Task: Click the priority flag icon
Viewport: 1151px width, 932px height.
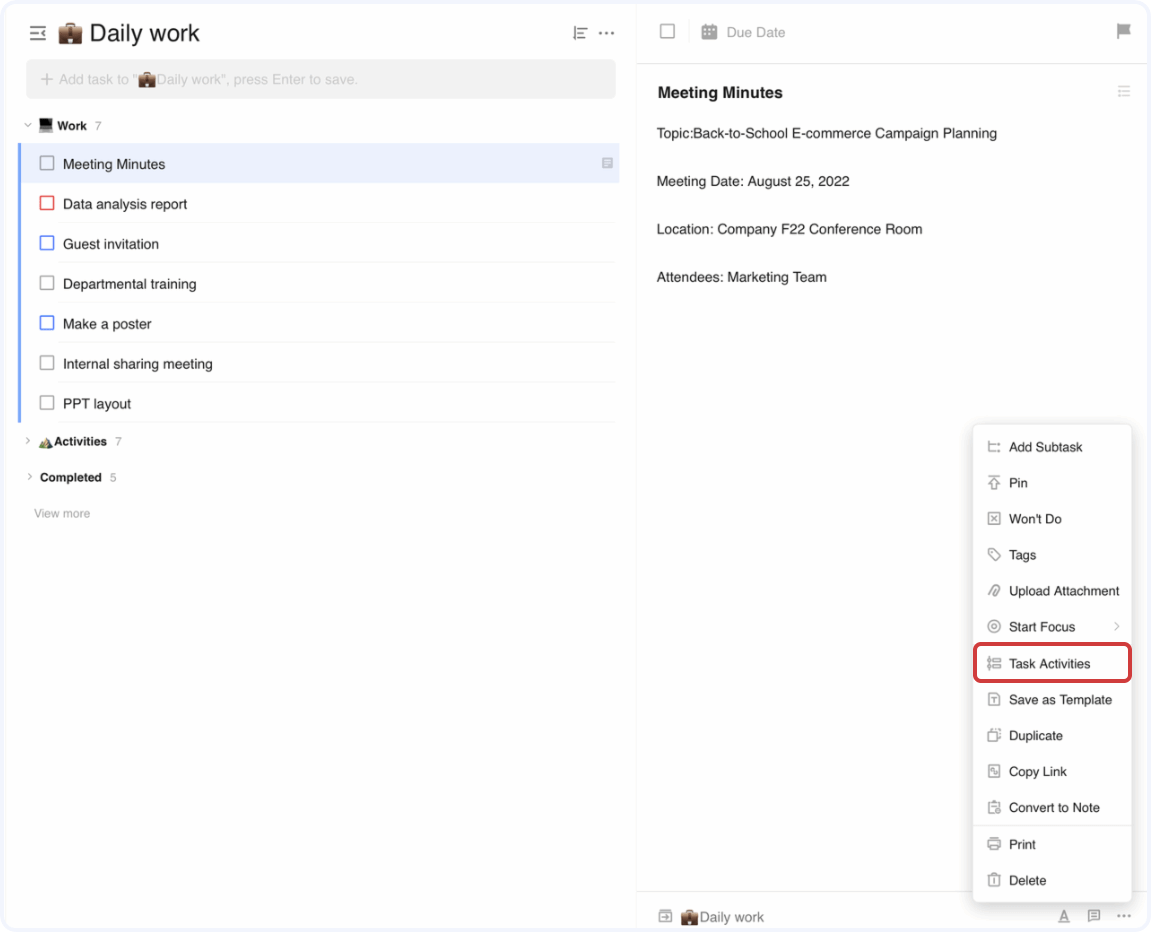Action: click(x=1124, y=32)
